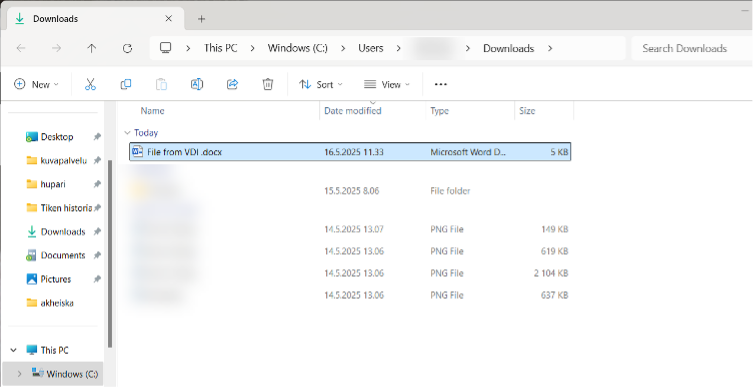
Task: Click Downloads breadcrumb
Action: point(508,48)
